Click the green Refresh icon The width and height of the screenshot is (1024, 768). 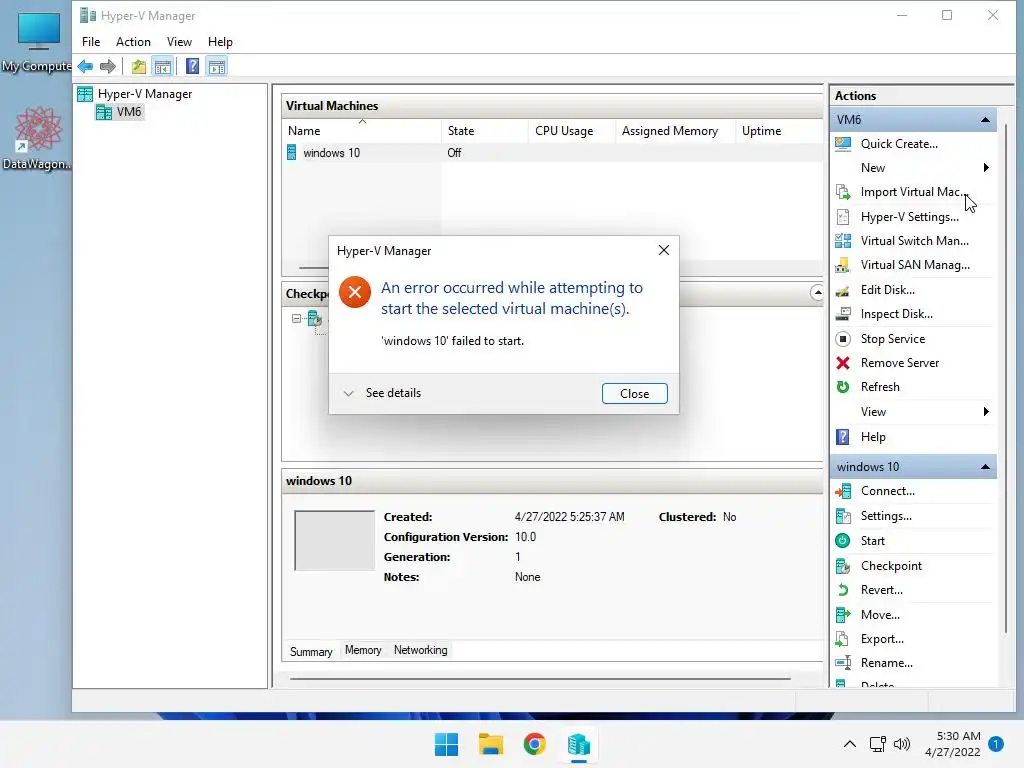click(843, 387)
